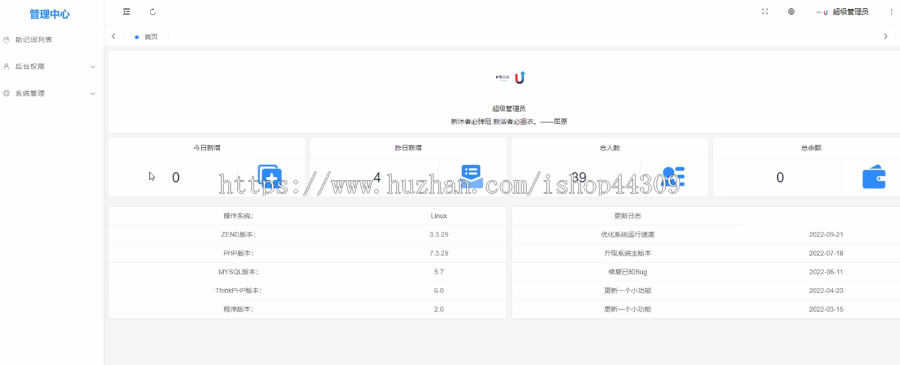This screenshot has height=365, width=900.
Task: Click the 2022-09-21 log date
Action: [x=826, y=235]
